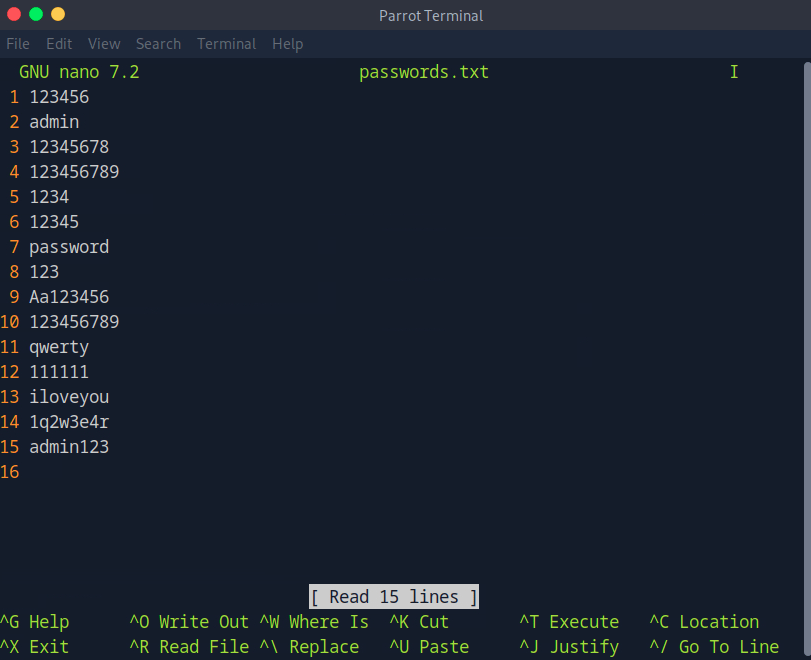Viewport: 811px width, 660px height.
Task: Open the Edit menu
Action: pyautogui.click(x=59, y=44)
